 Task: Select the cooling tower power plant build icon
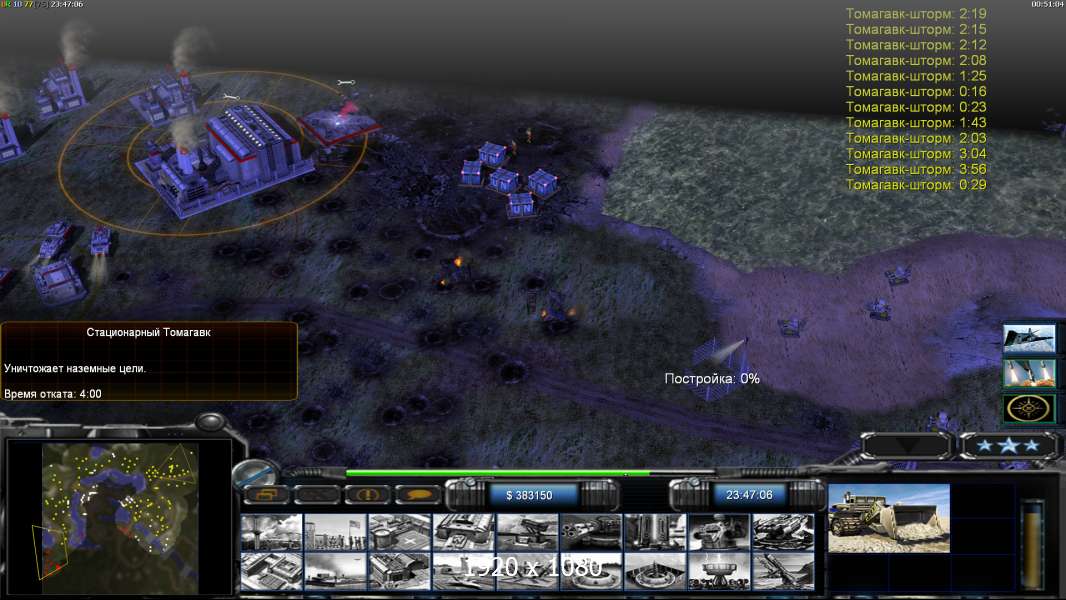(271, 532)
